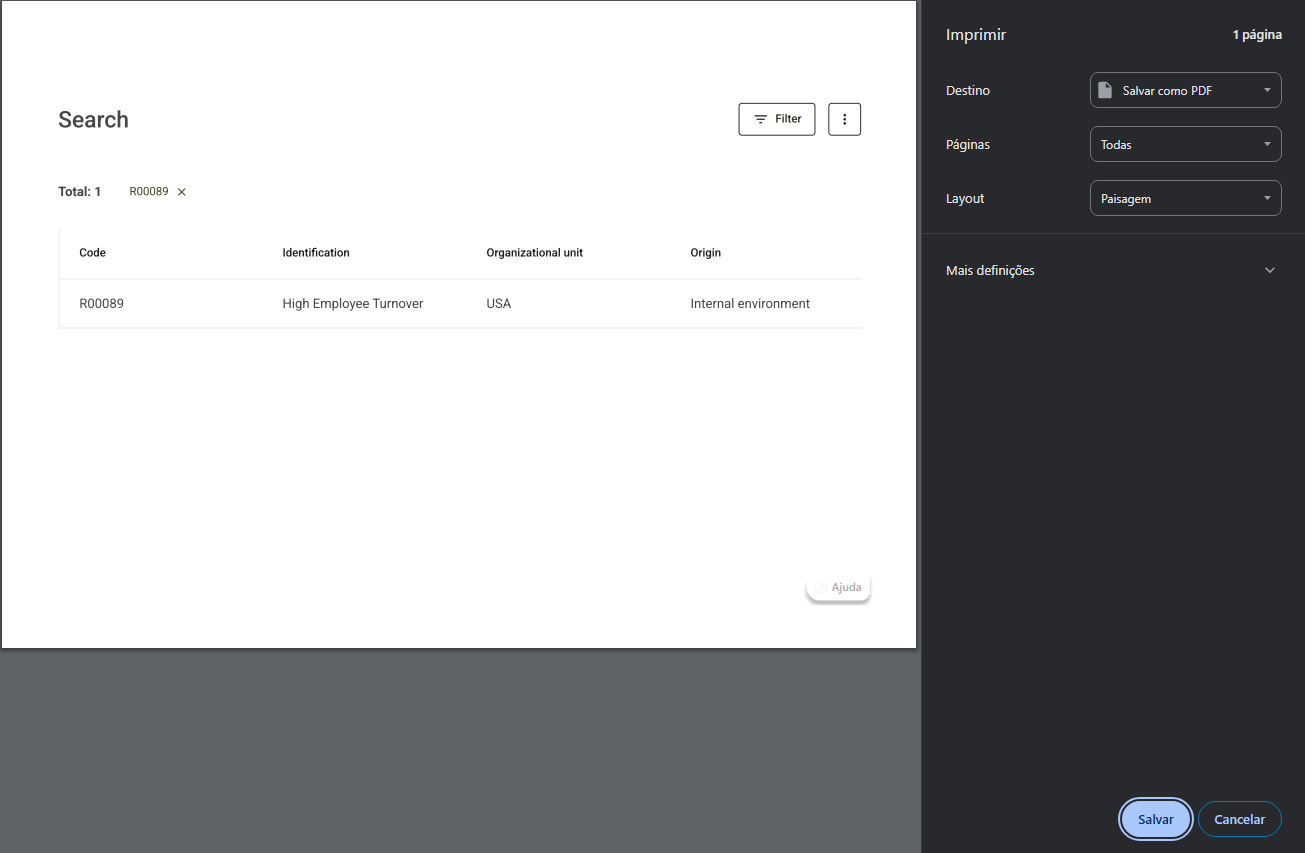Click the PDF document icon in Destino

click(x=1105, y=90)
